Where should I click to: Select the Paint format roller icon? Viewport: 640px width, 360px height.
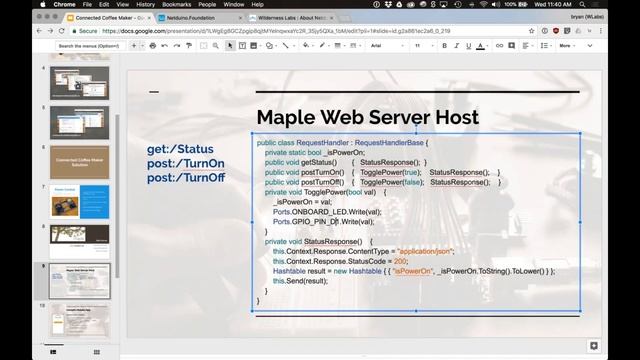[189, 46]
